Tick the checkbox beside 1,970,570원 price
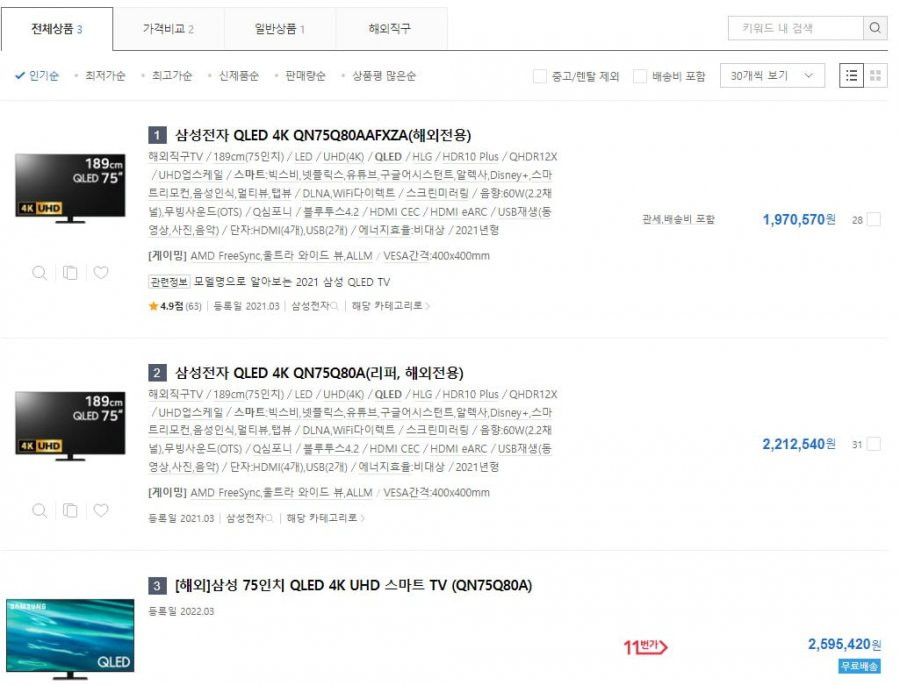 [874, 219]
